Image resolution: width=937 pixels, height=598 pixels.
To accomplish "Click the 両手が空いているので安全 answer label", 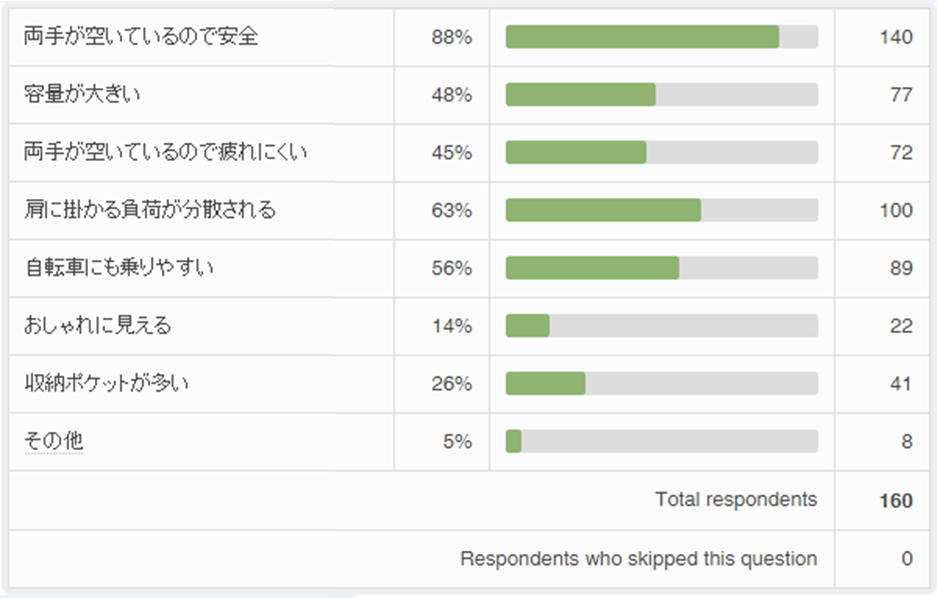I will click(141, 37).
